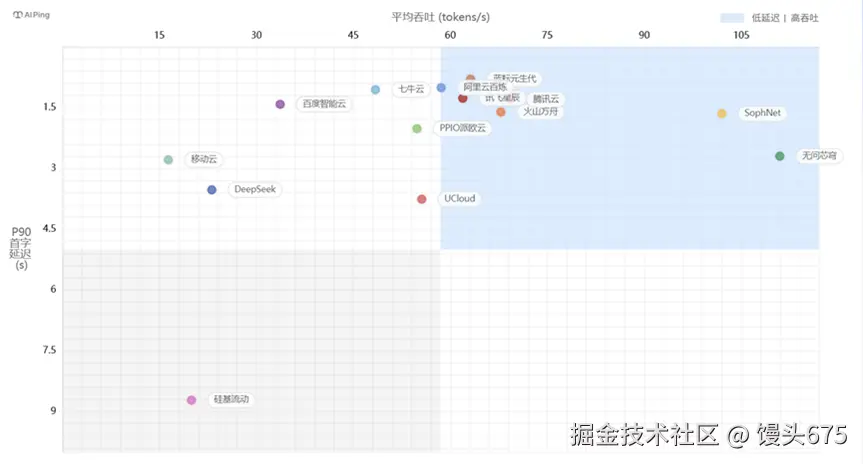Click the throughput axis tick 105
Screen dimensions: 863x464
(x=741, y=35)
